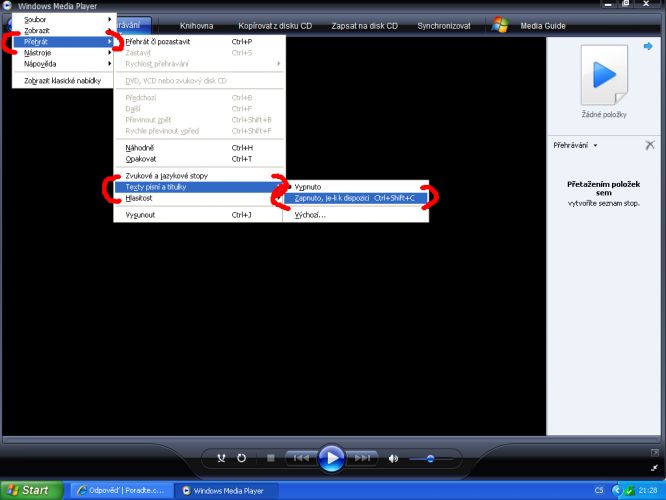
Task: Expand Zvukové a jazykové stopy submenu
Action: click(199, 176)
